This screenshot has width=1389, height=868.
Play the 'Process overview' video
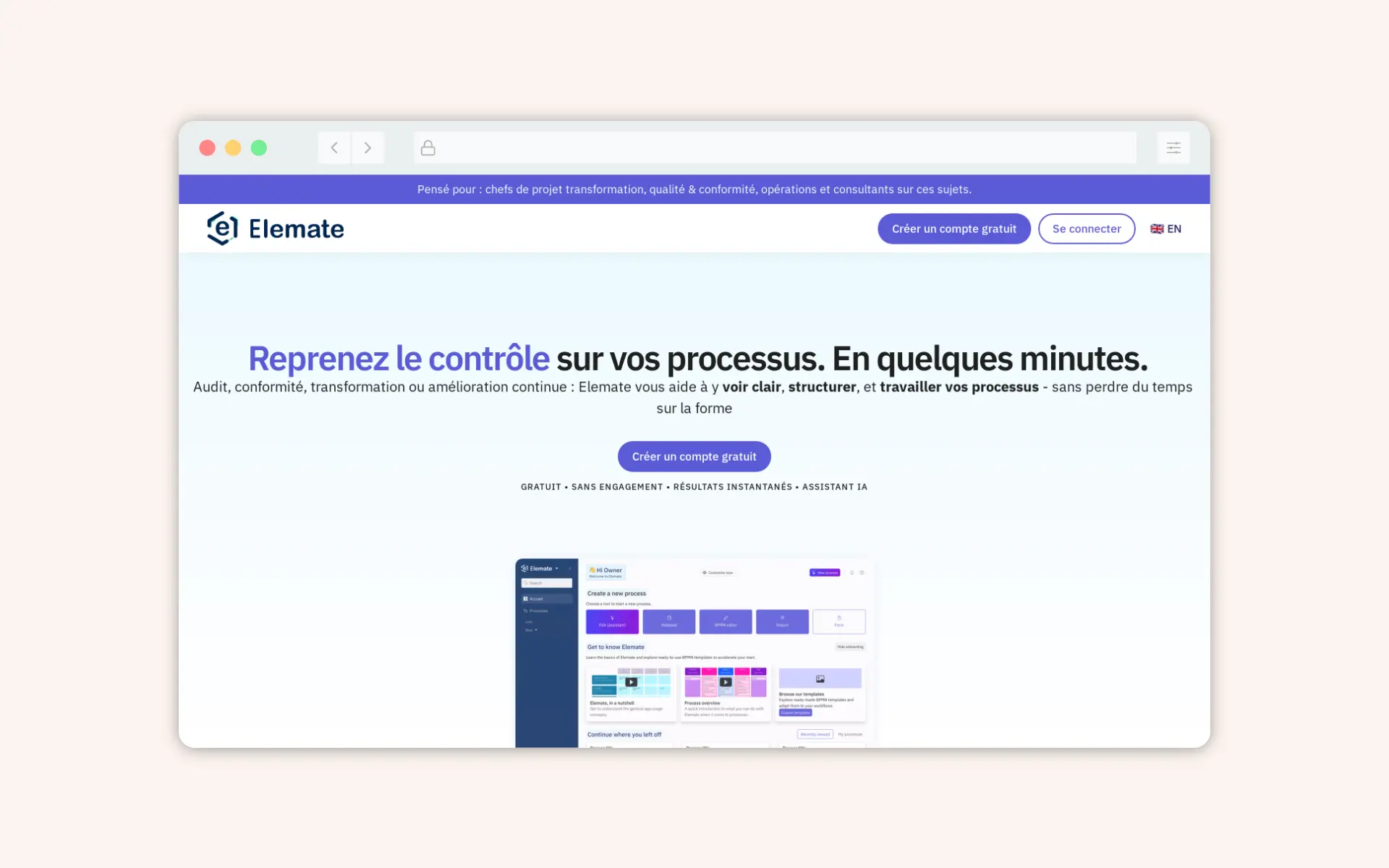726,682
